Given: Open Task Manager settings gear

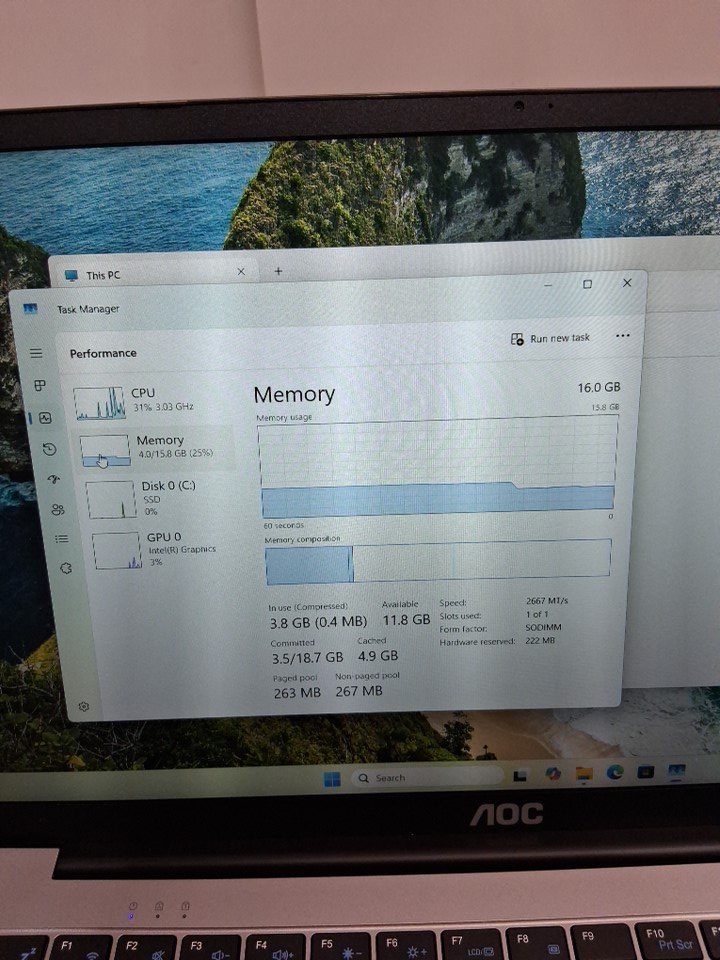Looking at the screenshot, I should coord(84,706).
